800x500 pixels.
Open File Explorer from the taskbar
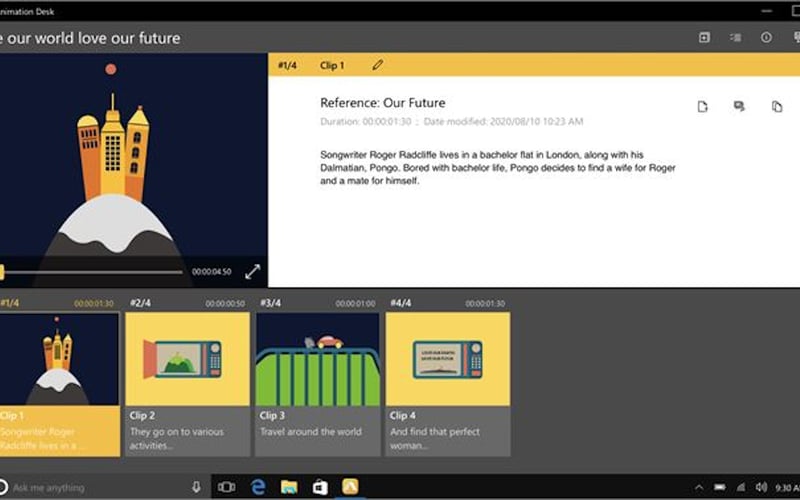point(289,487)
